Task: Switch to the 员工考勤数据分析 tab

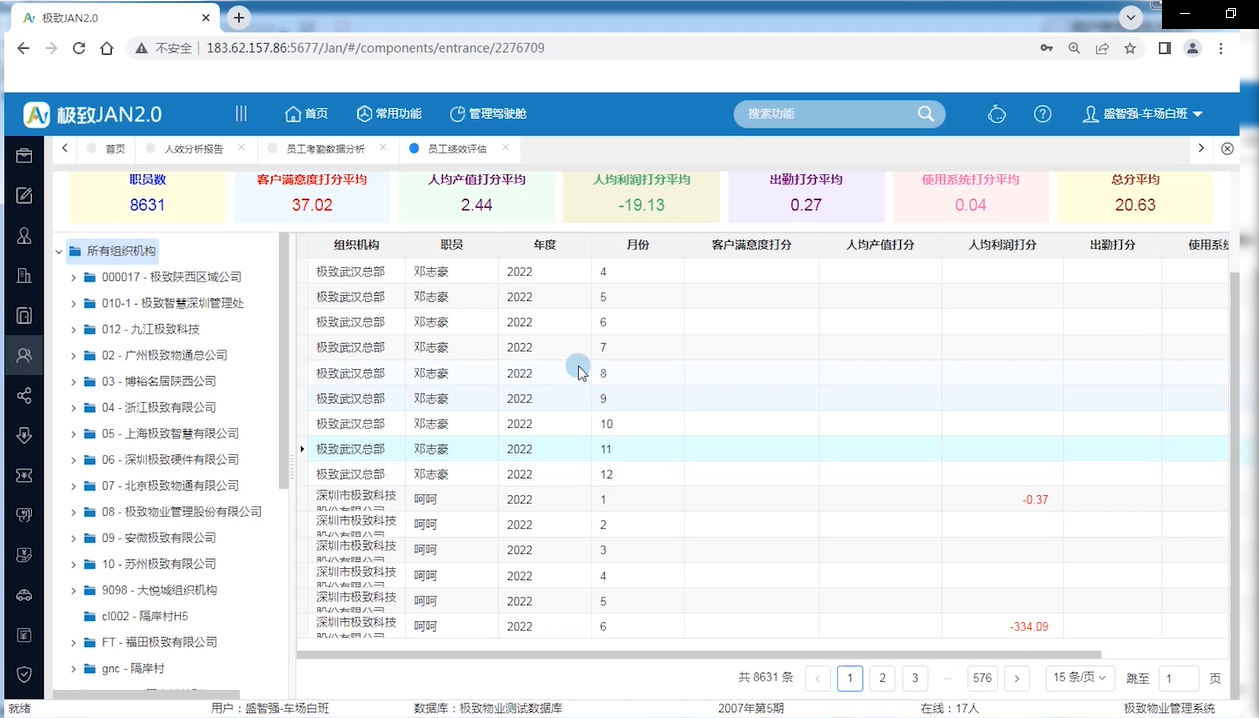Action: click(325, 149)
